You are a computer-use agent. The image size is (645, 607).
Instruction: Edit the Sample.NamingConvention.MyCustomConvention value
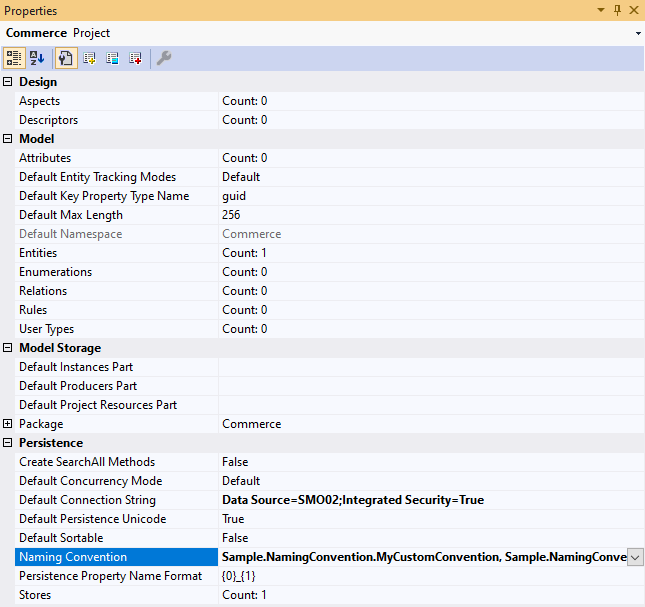point(424,557)
